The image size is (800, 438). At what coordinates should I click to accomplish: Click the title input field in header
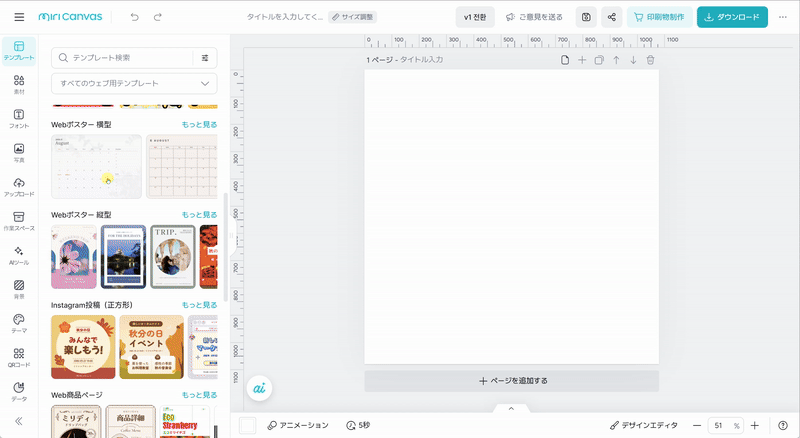coord(285,17)
